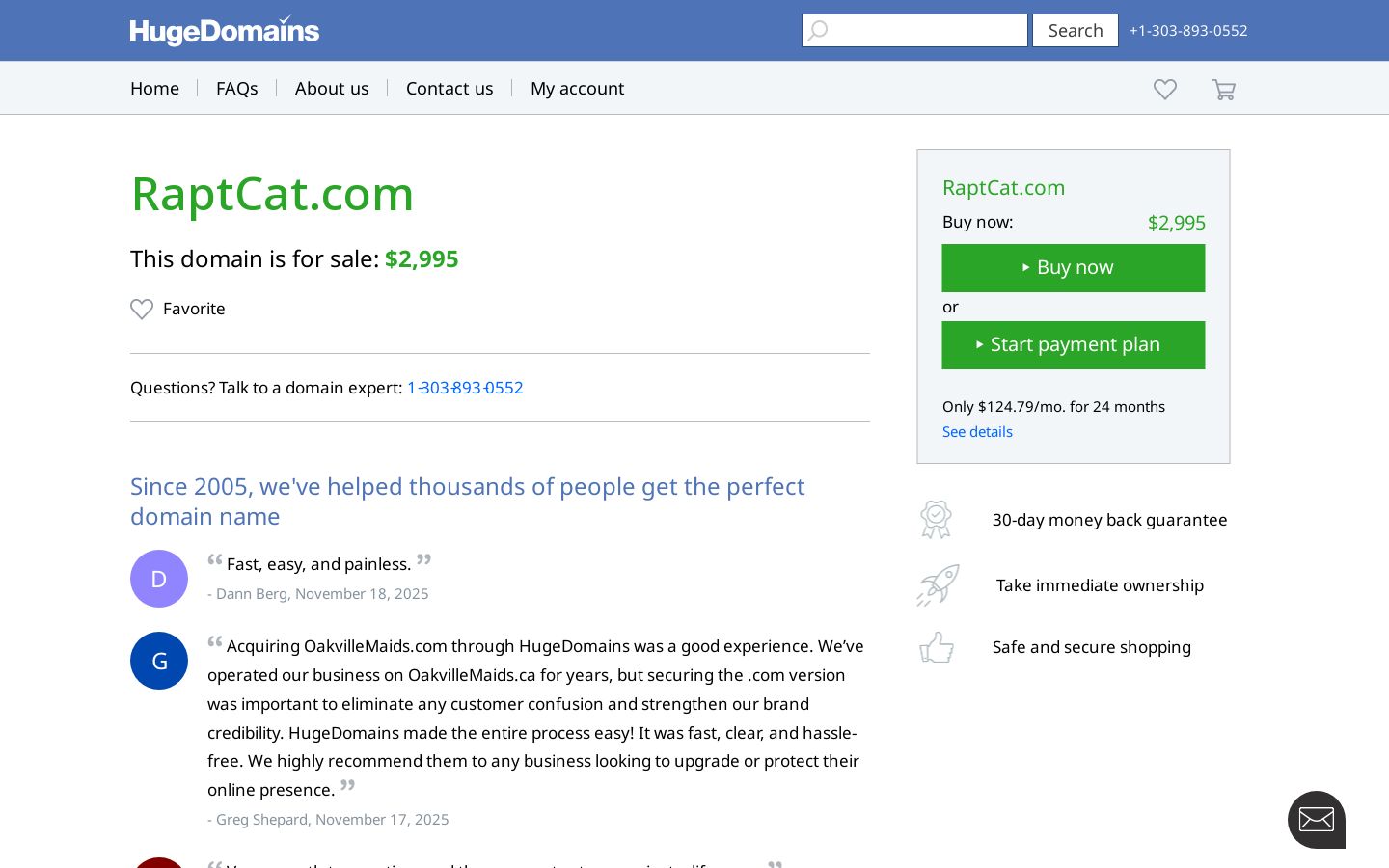Screen dimensions: 1389x868
Task: Click the rocket immediate ownership icon
Action: tap(938, 585)
